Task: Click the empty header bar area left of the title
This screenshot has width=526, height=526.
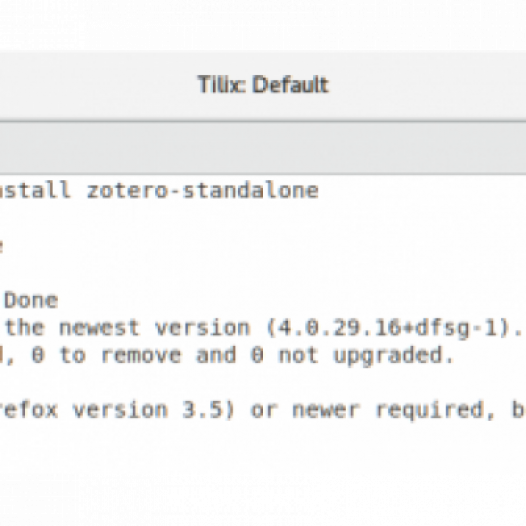Action: (97, 86)
